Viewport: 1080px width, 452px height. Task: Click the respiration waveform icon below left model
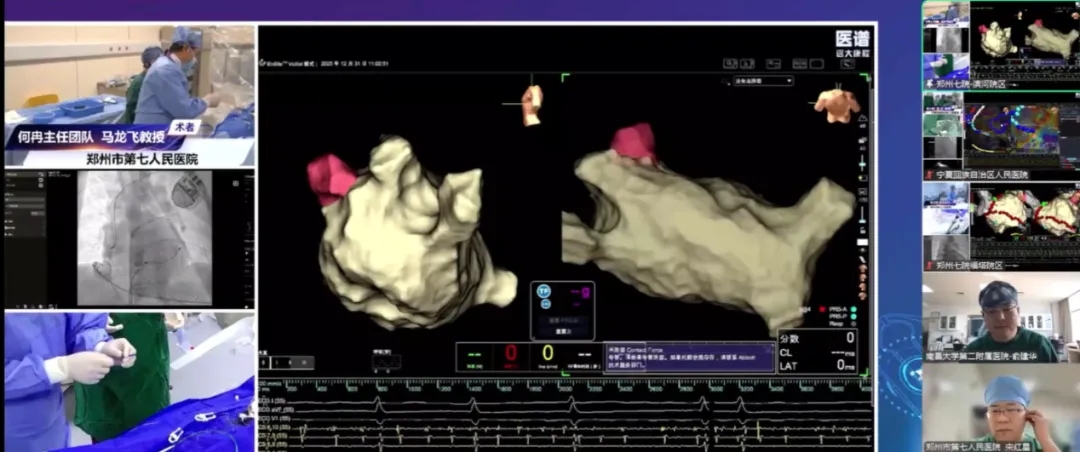point(386,362)
